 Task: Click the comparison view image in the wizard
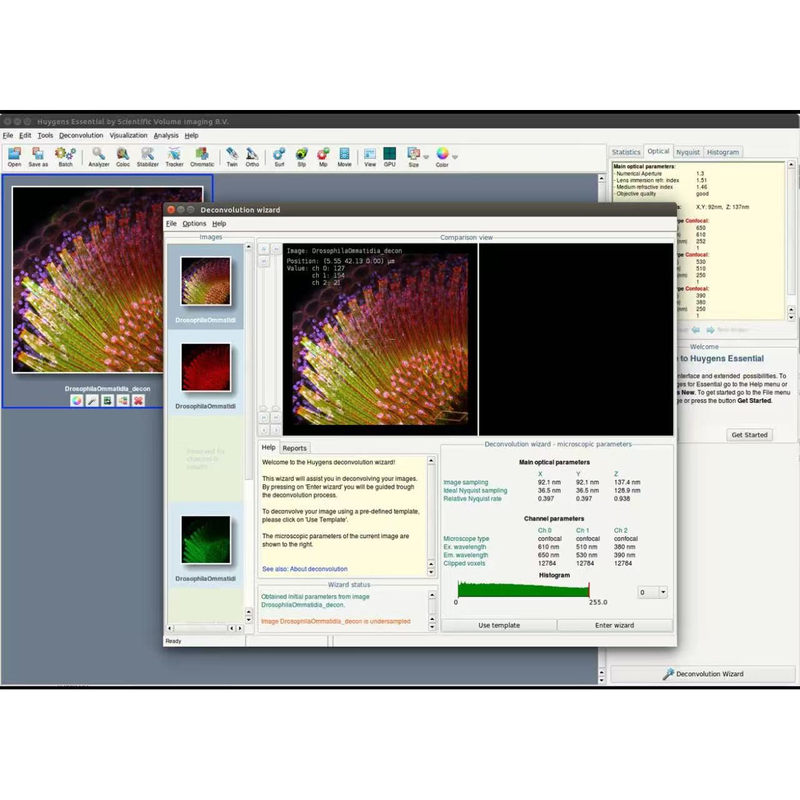(x=380, y=339)
